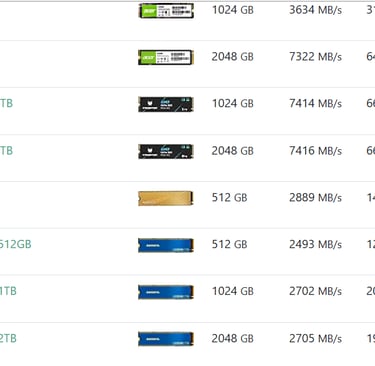Open the product link ending in 512GB

click(15, 244)
